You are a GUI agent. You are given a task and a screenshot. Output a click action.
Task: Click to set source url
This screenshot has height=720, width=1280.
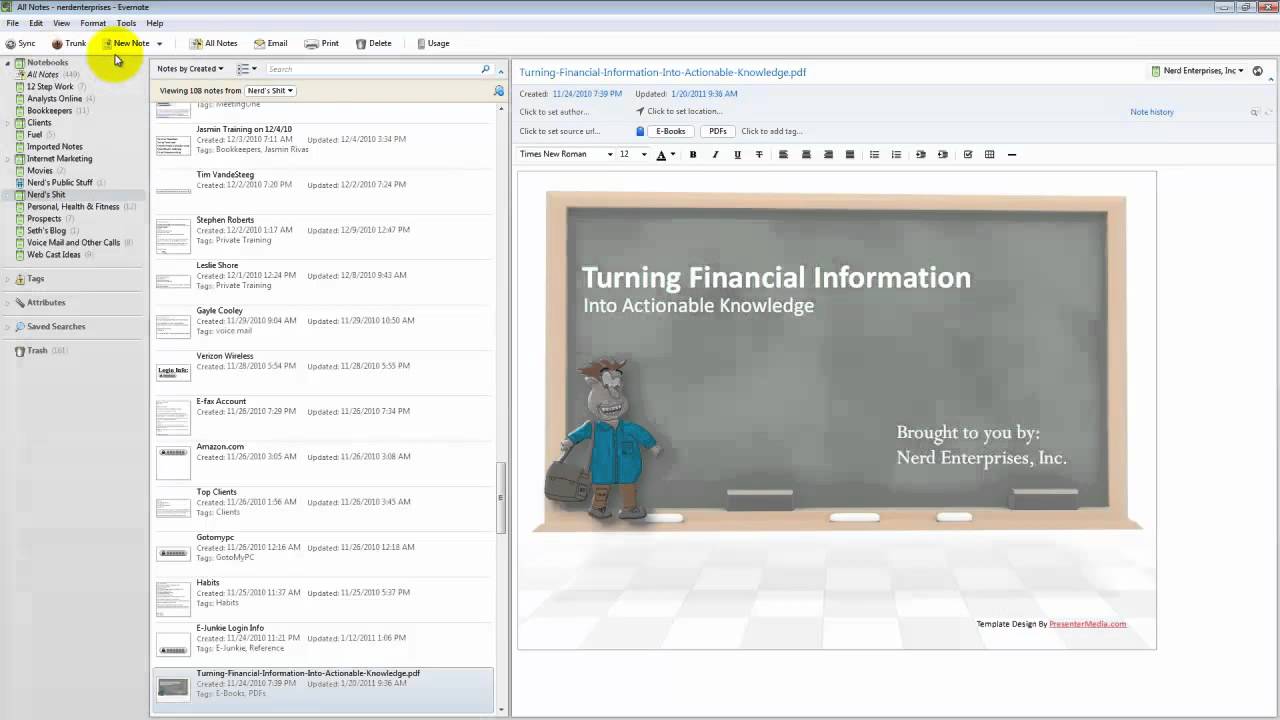point(560,131)
